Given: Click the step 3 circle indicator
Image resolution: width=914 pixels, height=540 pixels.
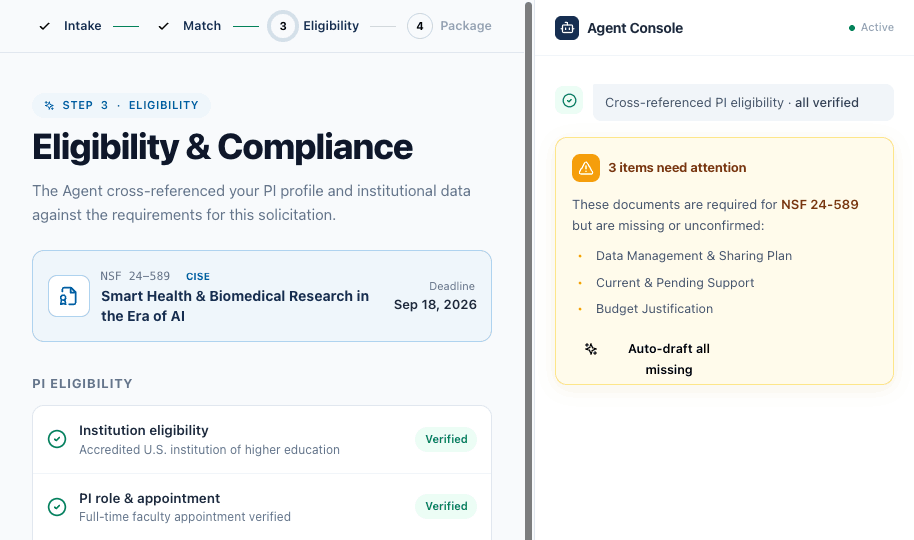Looking at the screenshot, I should (283, 26).
